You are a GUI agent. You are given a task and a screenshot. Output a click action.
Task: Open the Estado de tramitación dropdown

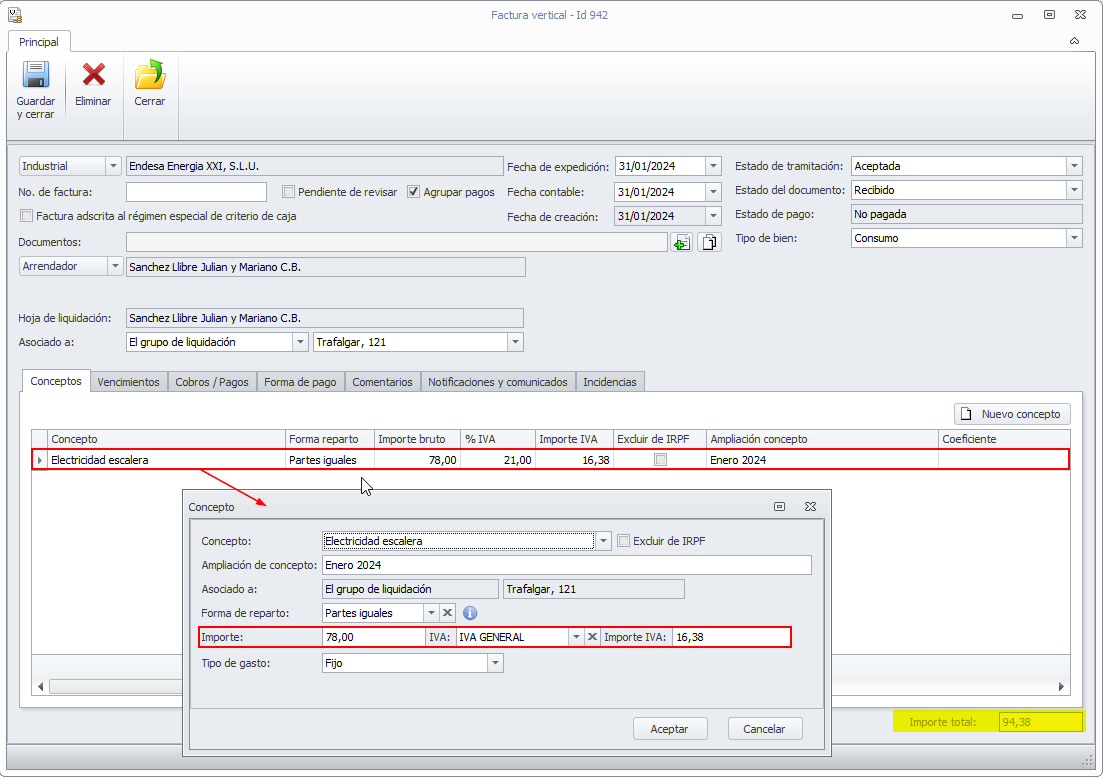(x=1074, y=167)
